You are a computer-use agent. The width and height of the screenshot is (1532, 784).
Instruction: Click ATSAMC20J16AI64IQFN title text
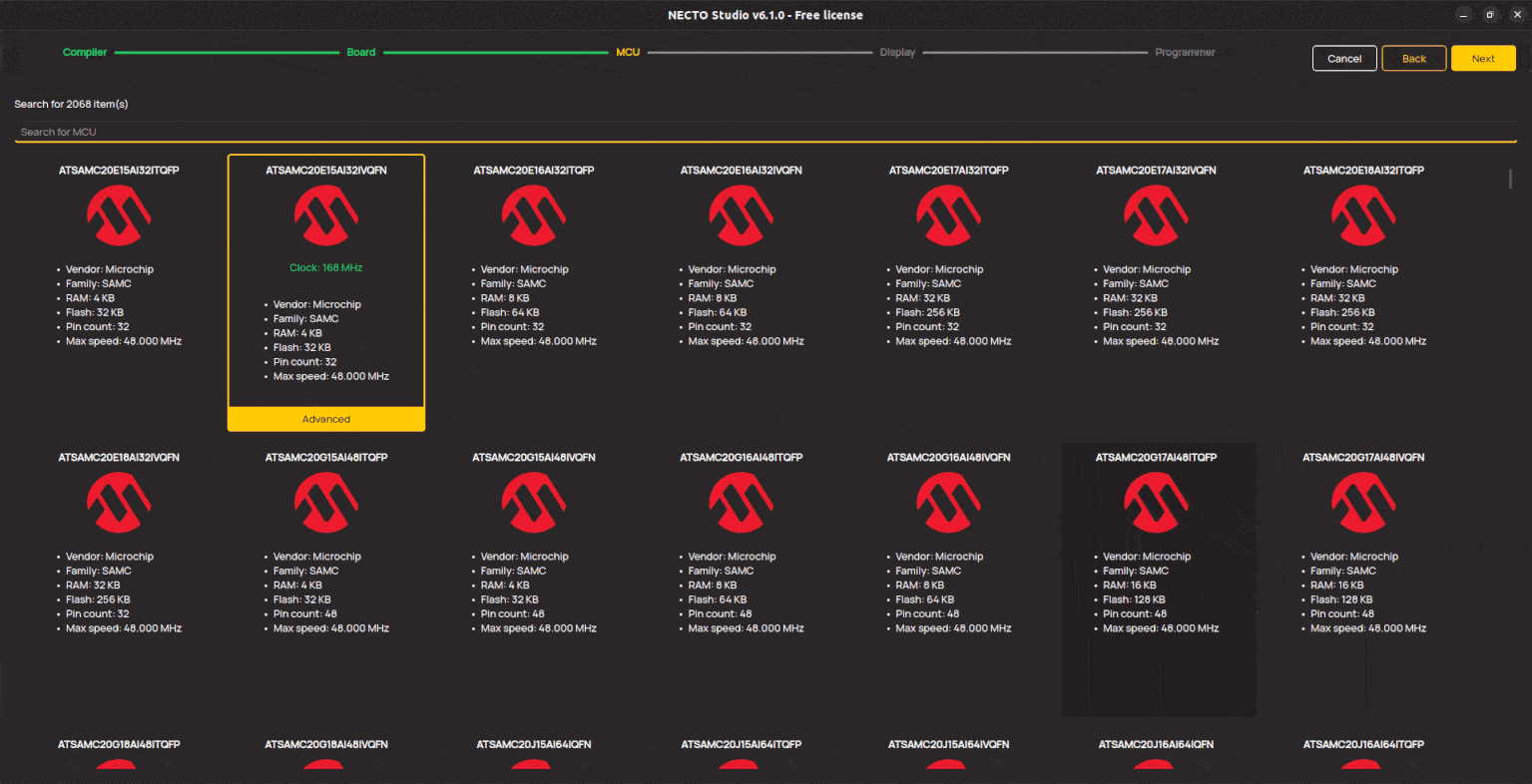[1156, 745]
